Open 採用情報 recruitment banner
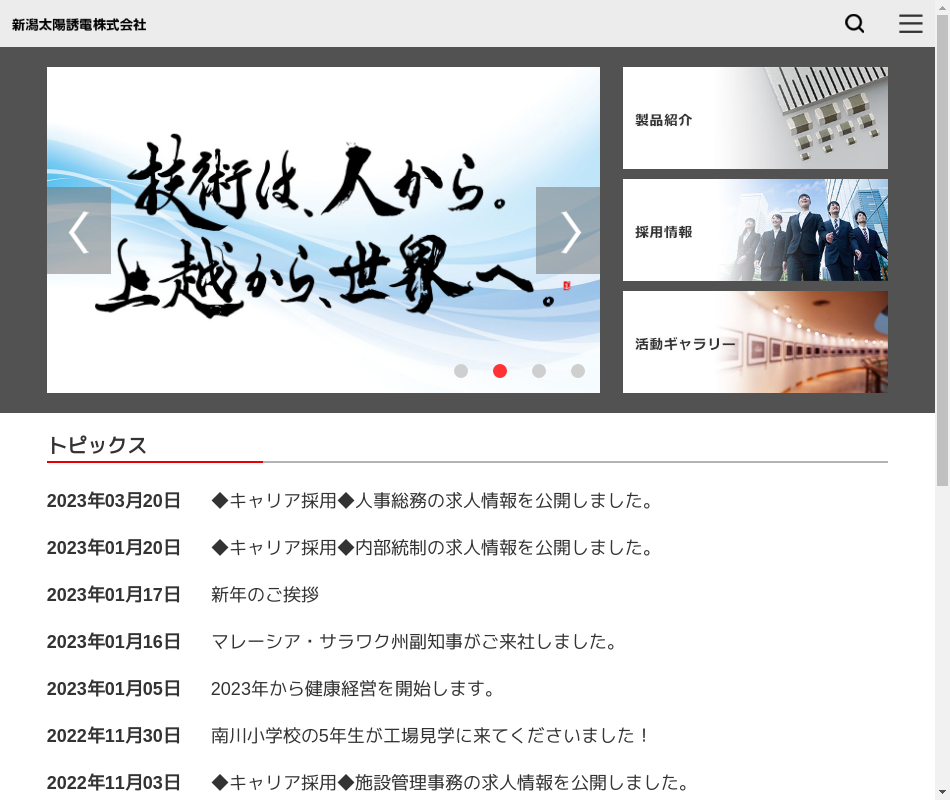Viewport: 950px width, 800px height. coord(755,230)
